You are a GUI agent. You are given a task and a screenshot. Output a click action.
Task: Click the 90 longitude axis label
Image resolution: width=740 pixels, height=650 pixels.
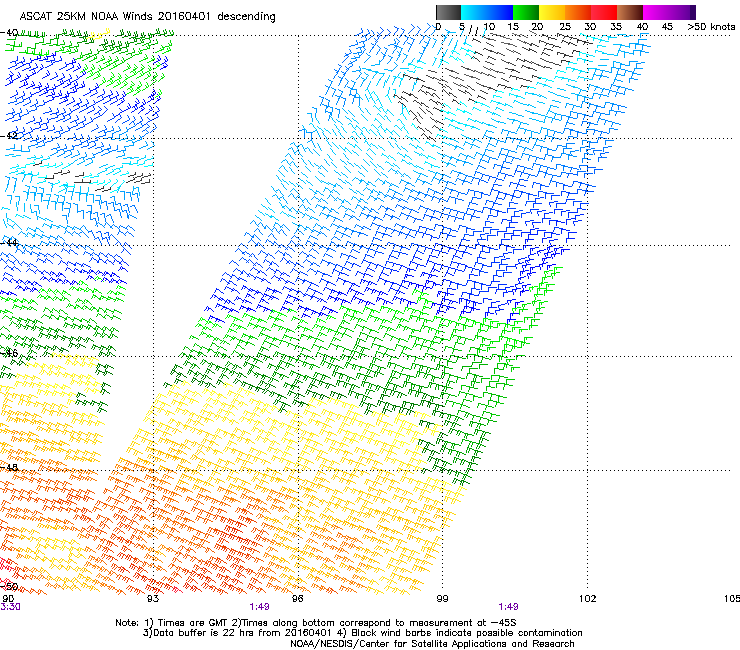8,598
